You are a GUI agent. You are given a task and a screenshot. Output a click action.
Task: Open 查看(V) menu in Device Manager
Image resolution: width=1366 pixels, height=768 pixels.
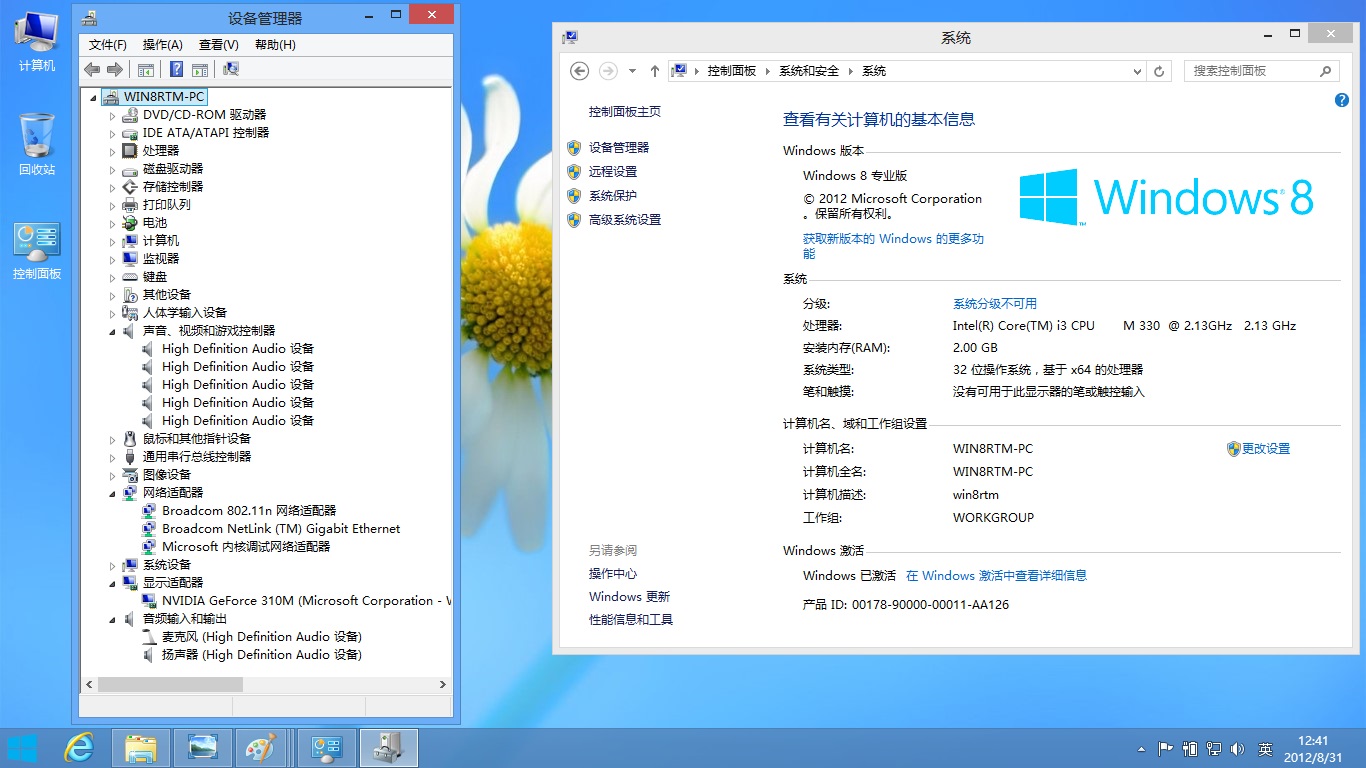pos(219,45)
